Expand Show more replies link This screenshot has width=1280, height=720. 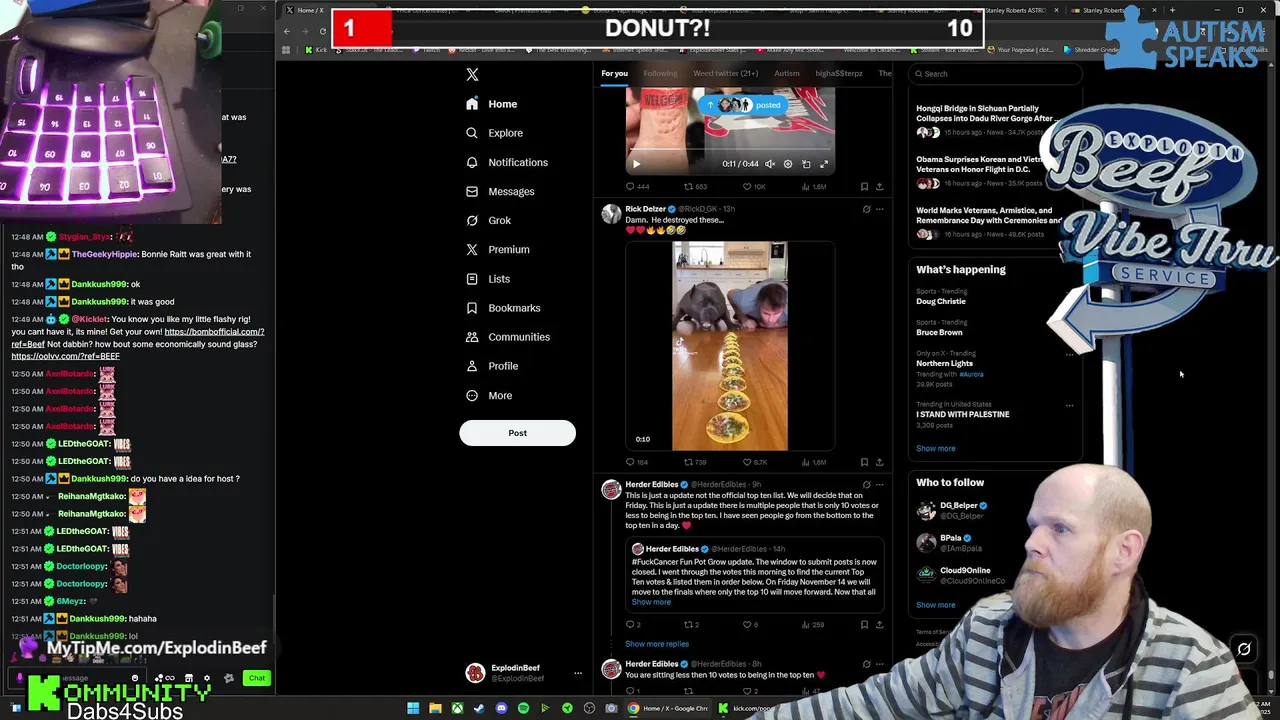657,644
